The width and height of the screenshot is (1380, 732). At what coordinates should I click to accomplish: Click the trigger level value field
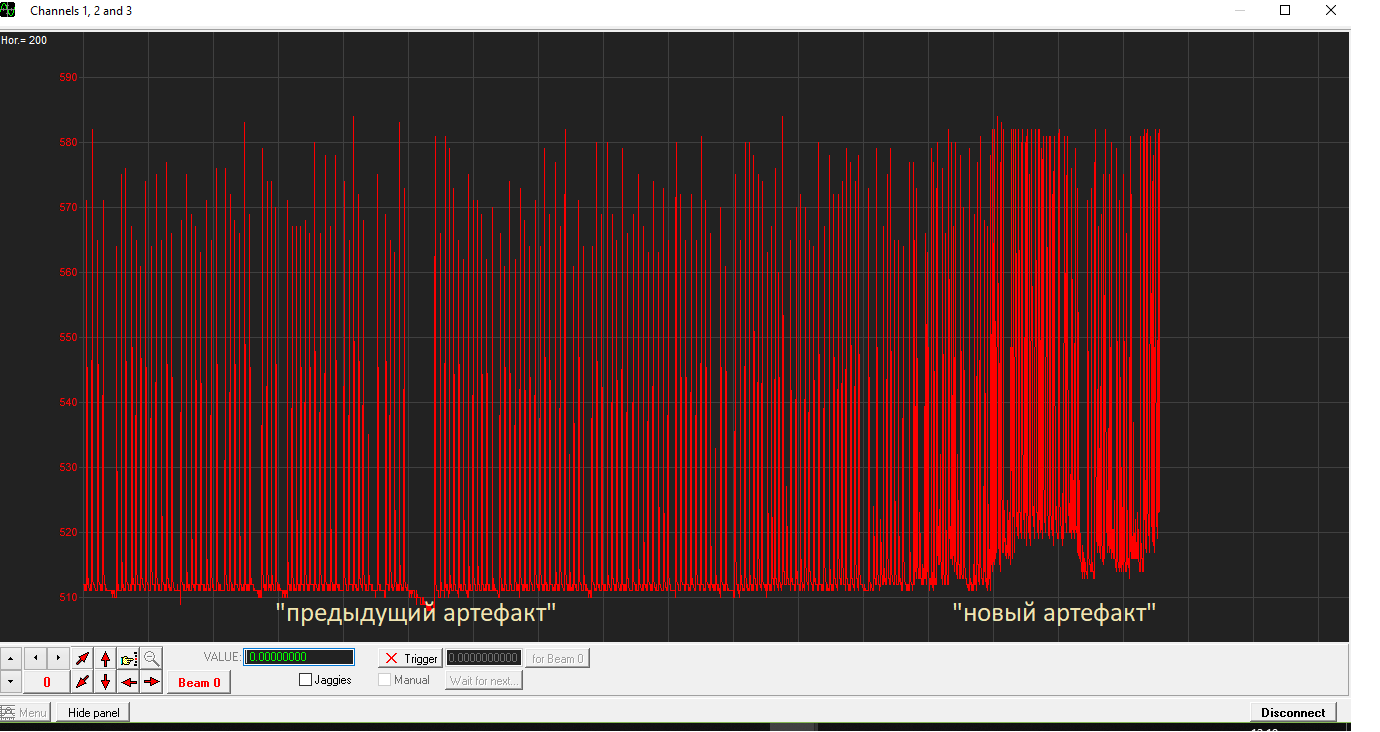tap(484, 658)
